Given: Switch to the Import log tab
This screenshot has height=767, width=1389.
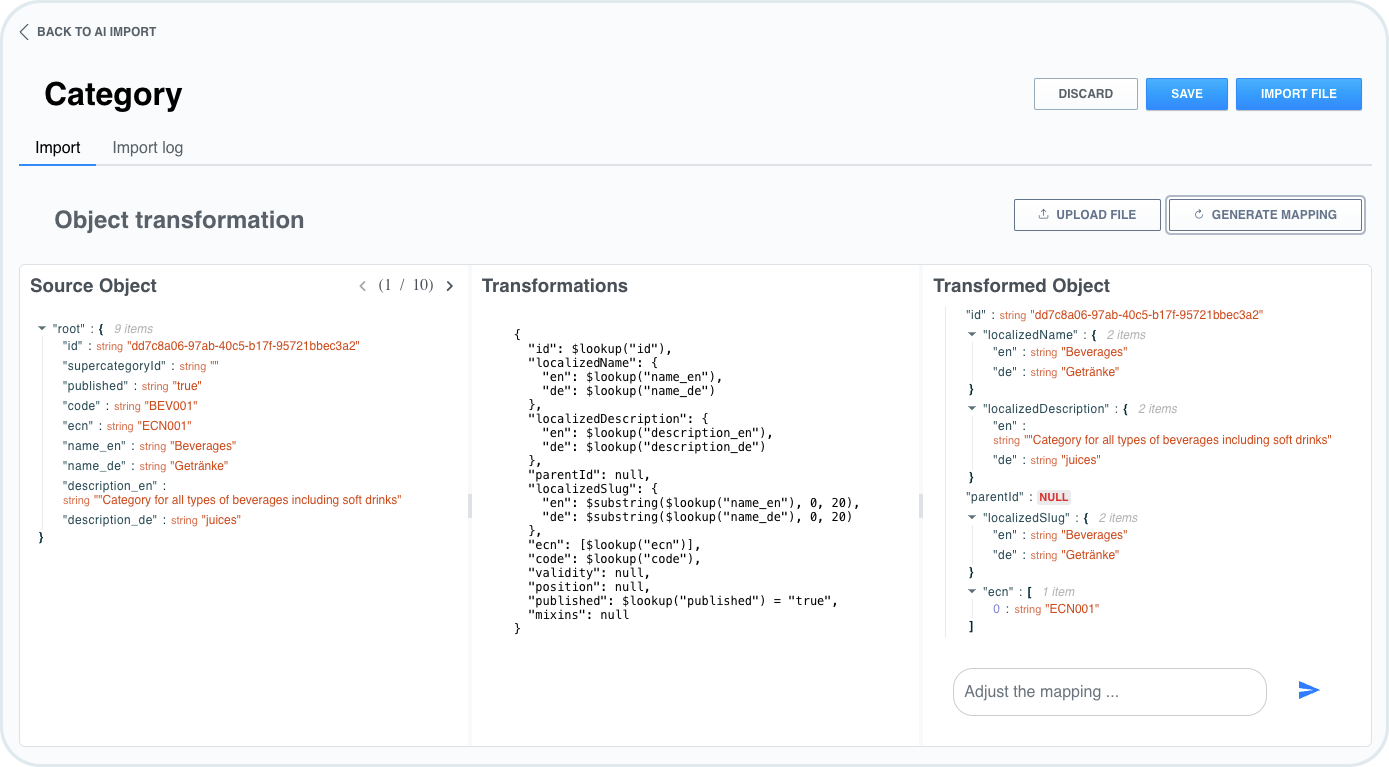Looking at the screenshot, I should pos(147,148).
